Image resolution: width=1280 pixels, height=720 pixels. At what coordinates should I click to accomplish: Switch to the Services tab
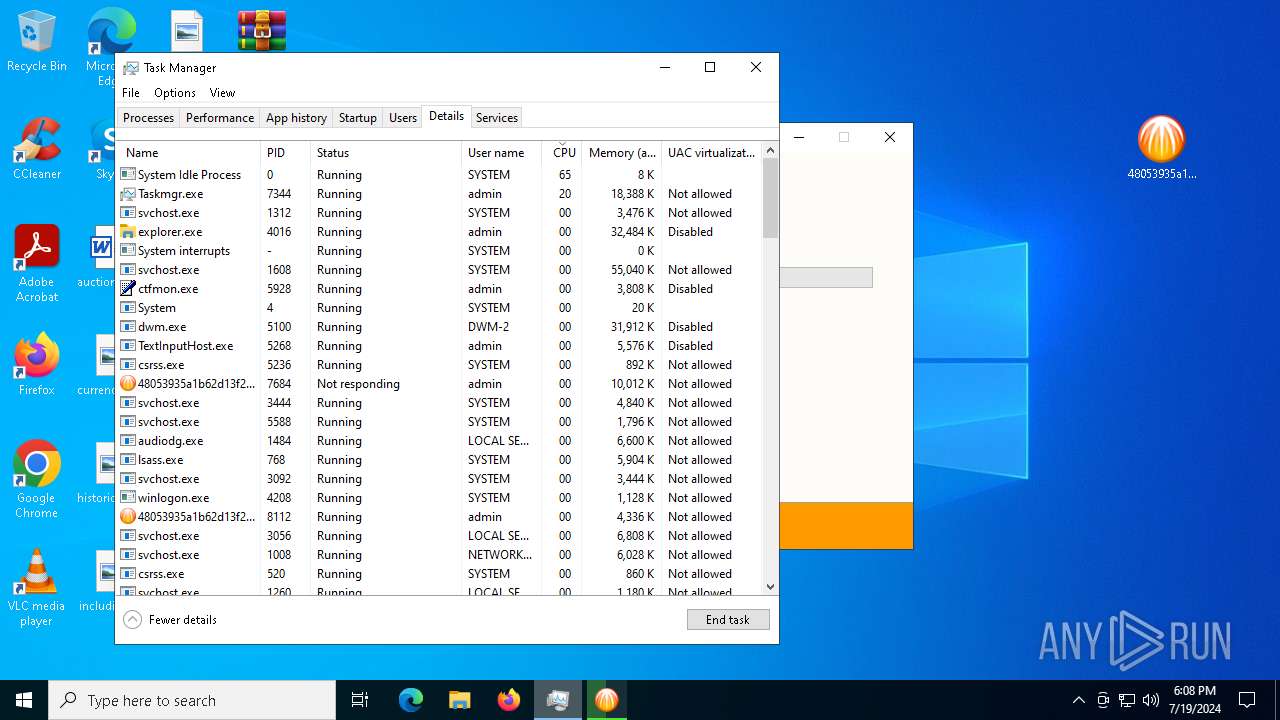(x=497, y=118)
